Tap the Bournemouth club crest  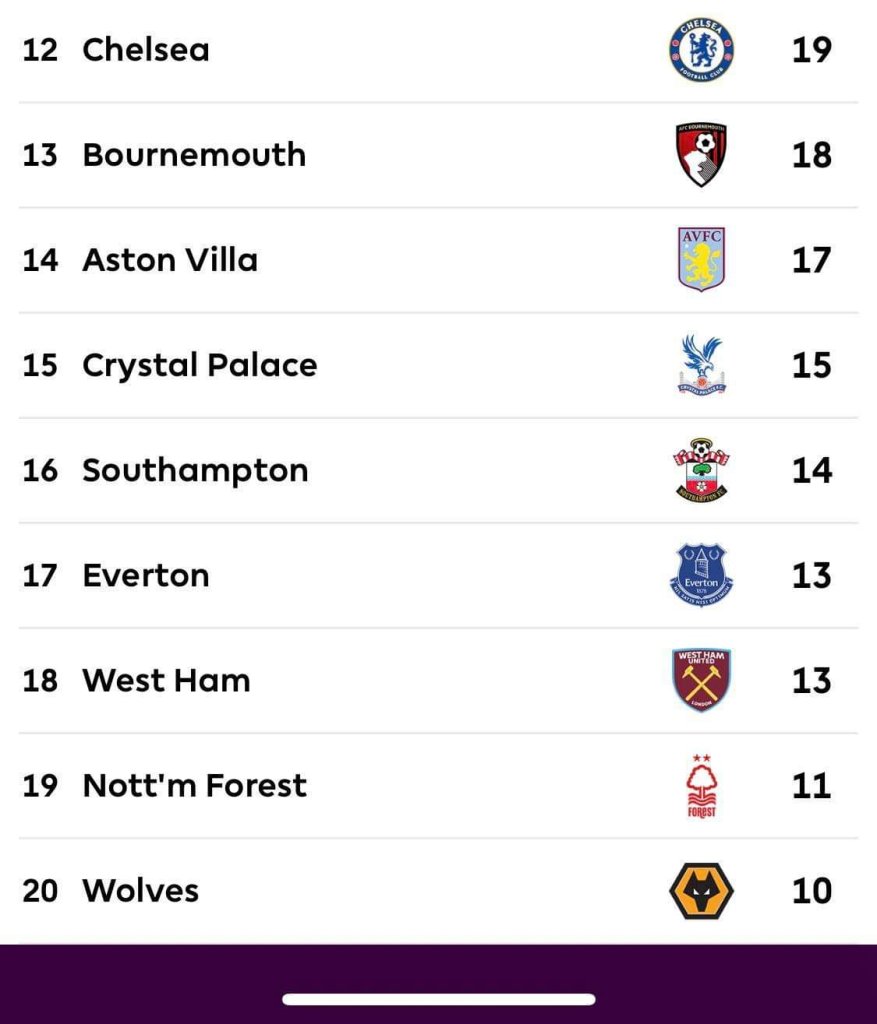pyautogui.click(x=701, y=155)
